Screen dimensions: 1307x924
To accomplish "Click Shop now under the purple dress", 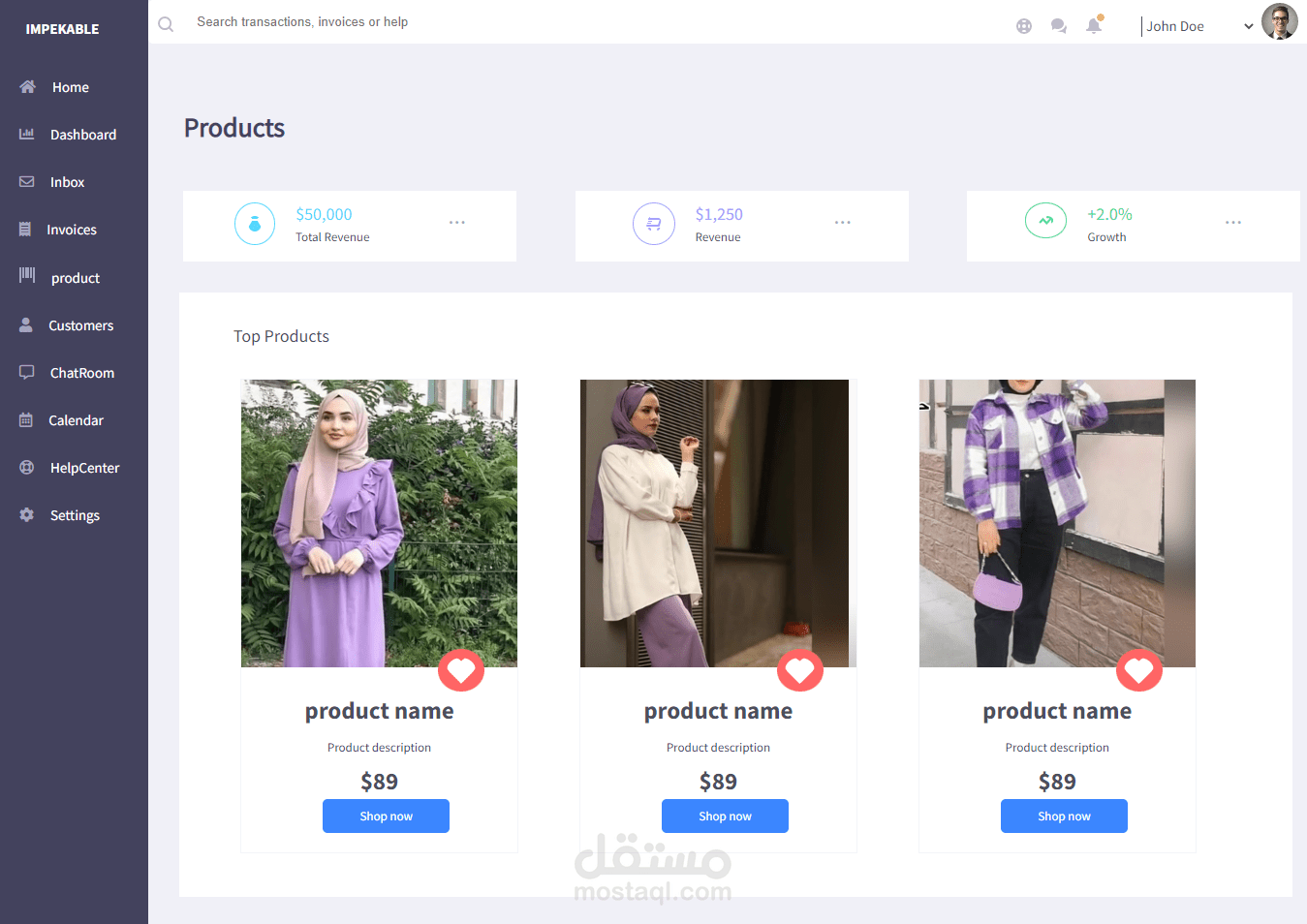I will tap(386, 816).
